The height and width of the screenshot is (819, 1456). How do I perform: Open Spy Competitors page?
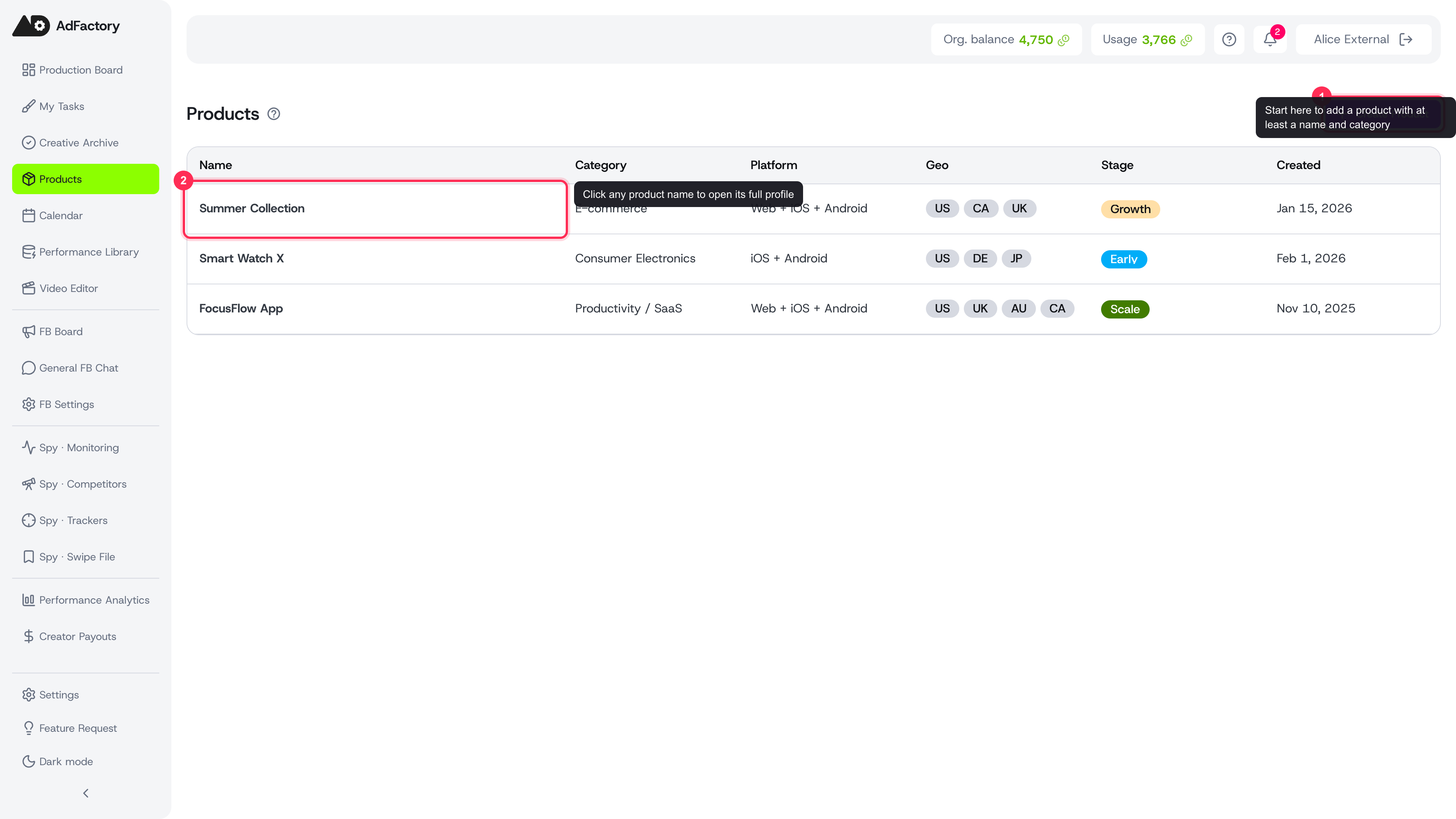(x=85, y=485)
